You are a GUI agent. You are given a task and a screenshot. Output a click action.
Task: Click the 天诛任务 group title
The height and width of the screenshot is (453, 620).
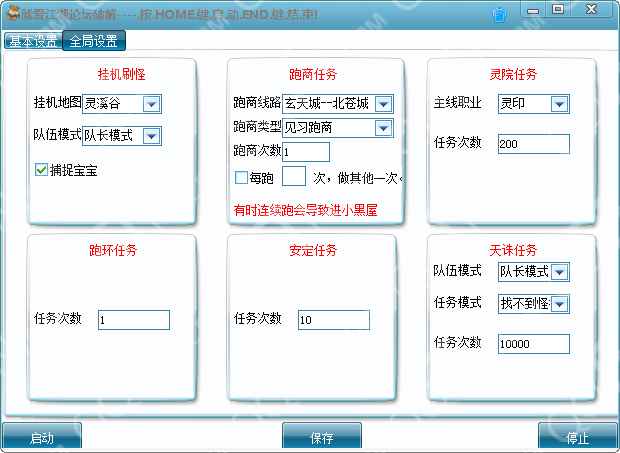click(x=513, y=250)
